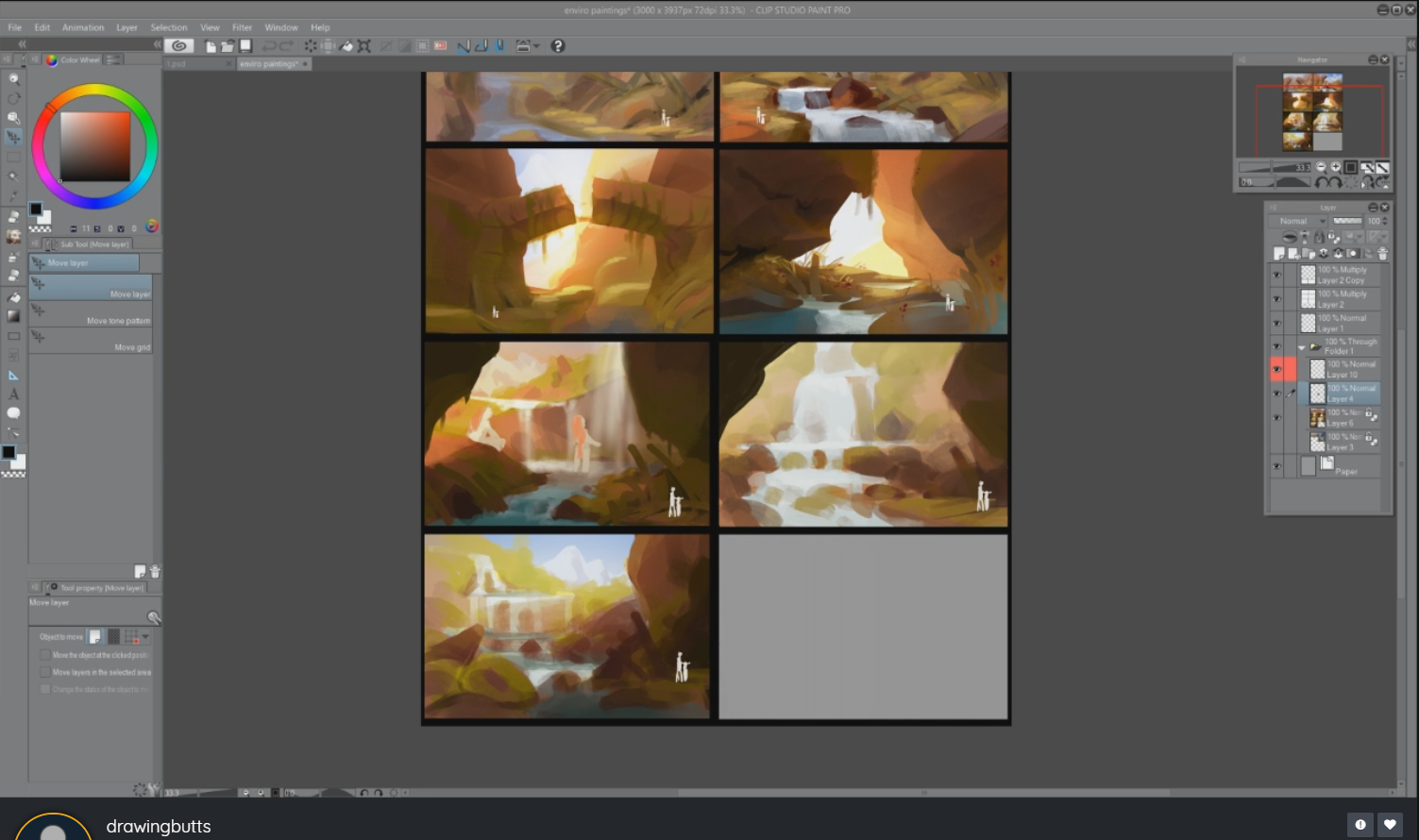Screen dimensions: 1419x840
Task: Hide the Paper layer eye
Action: click(1276, 466)
